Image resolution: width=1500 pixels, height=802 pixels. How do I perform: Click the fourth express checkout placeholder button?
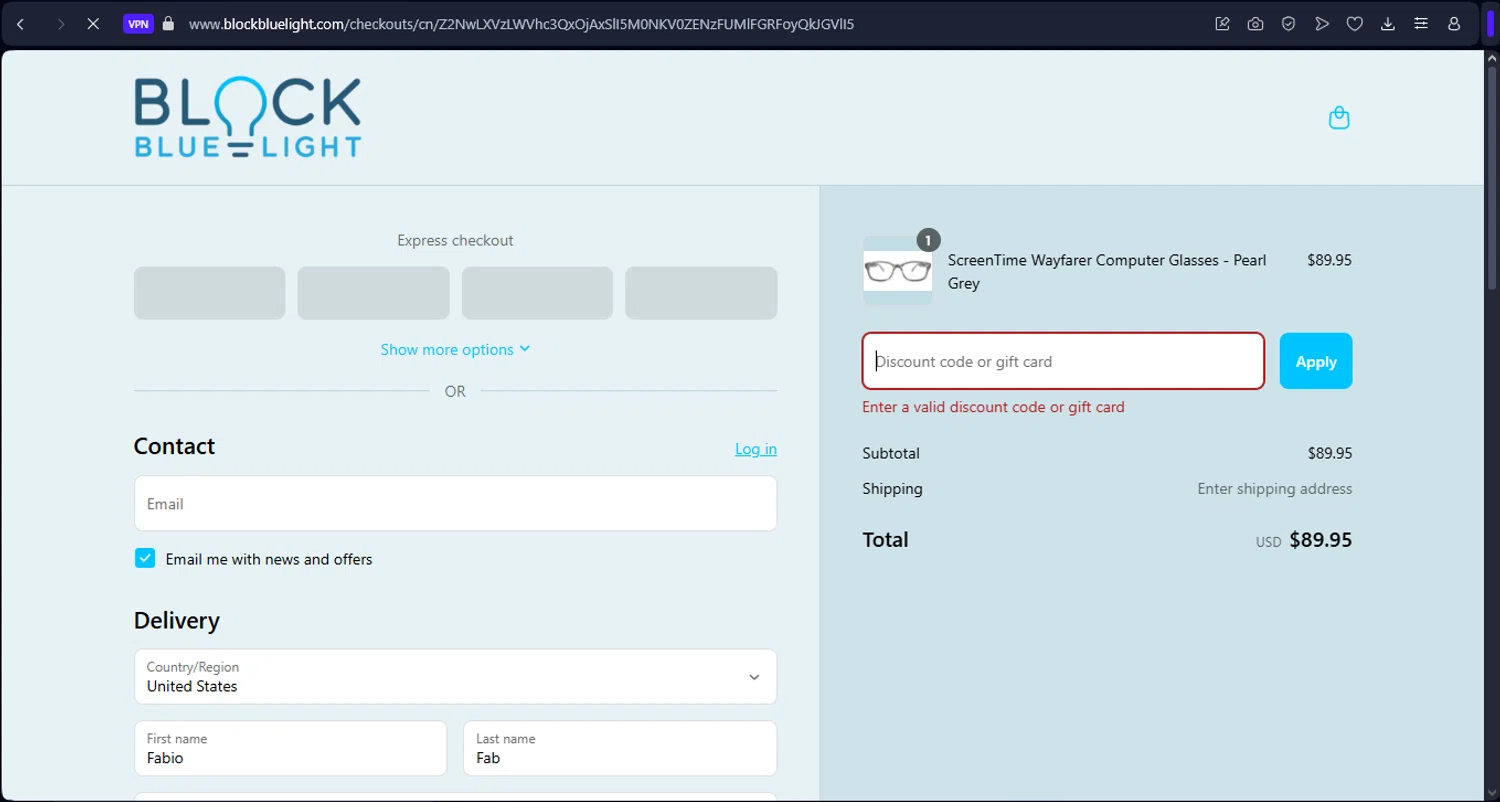tap(701, 293)
